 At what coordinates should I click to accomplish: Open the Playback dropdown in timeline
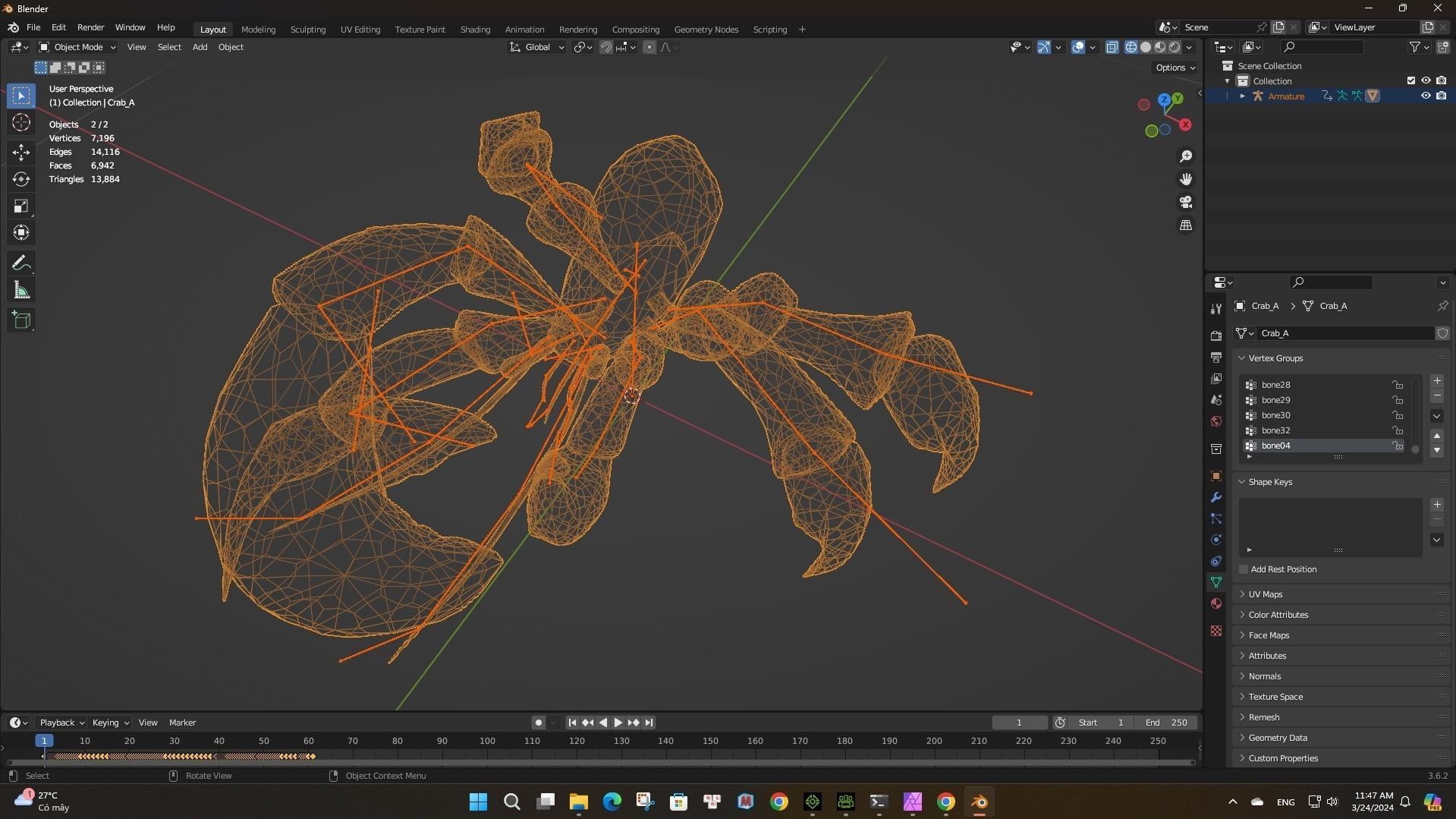tap(61, 723)
